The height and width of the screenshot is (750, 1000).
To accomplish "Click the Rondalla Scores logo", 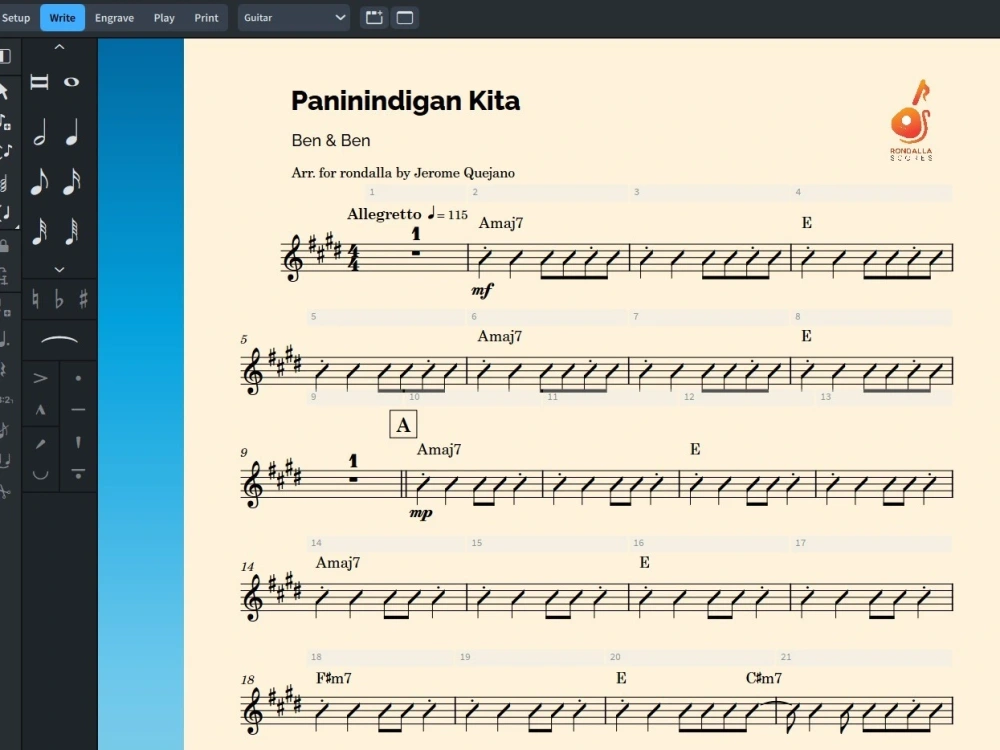I will [912, 120].
